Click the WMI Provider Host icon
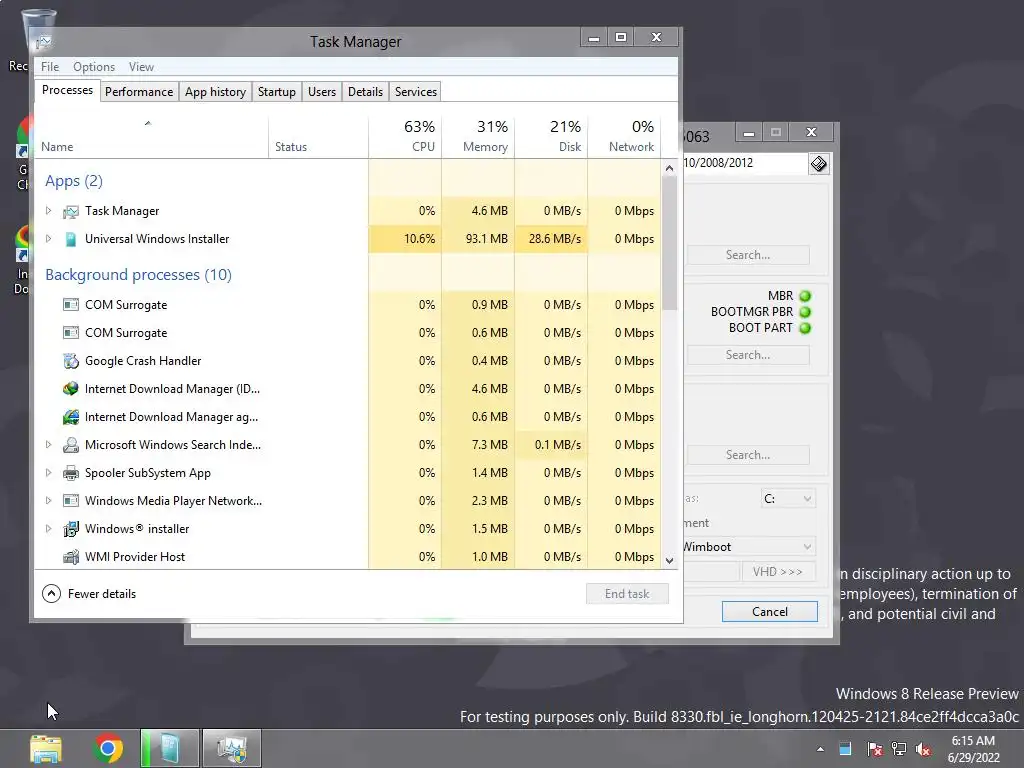This screenshot has height=768, width=1024. 71,557
